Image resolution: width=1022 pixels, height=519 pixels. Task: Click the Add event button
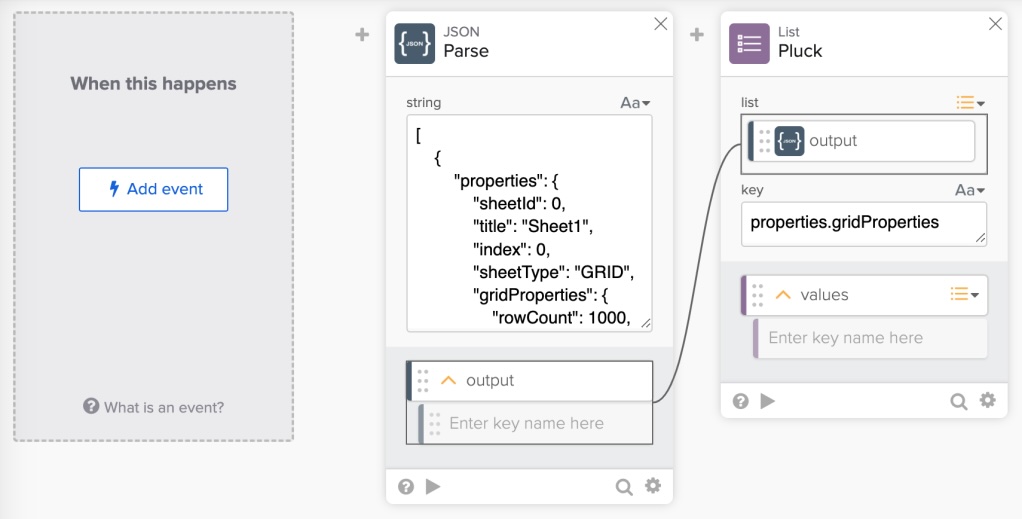(x=153, y=189)
